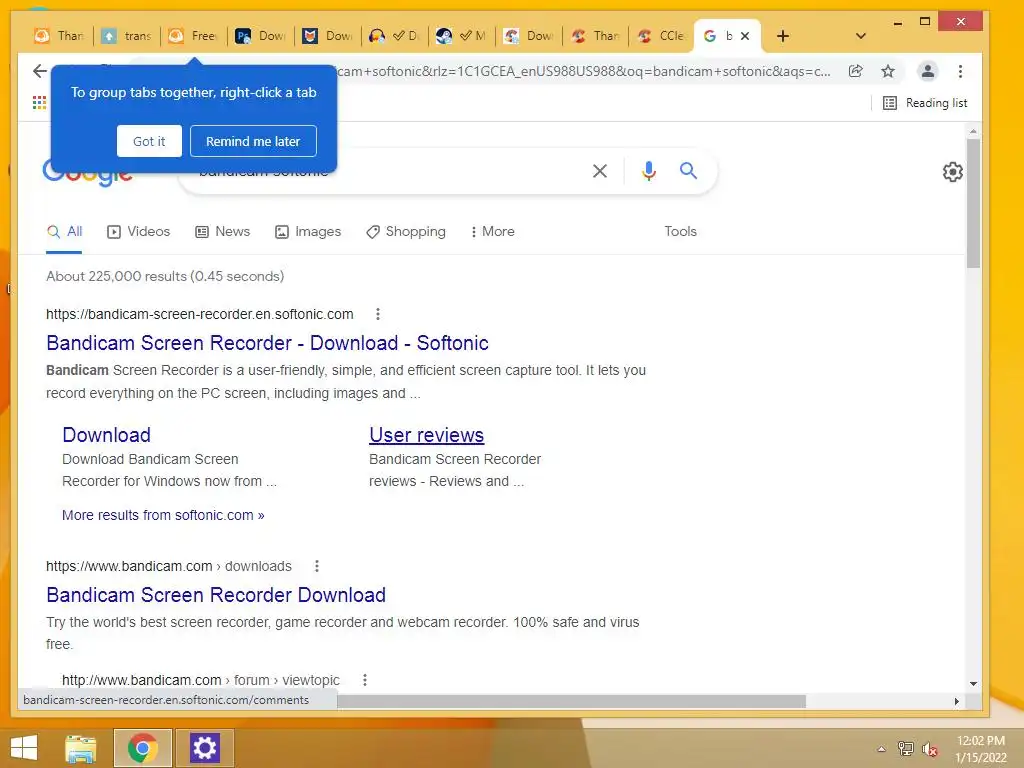Close the active Google tab
Viewport: 1024px width, 768px height.
[x=744, y=36]
